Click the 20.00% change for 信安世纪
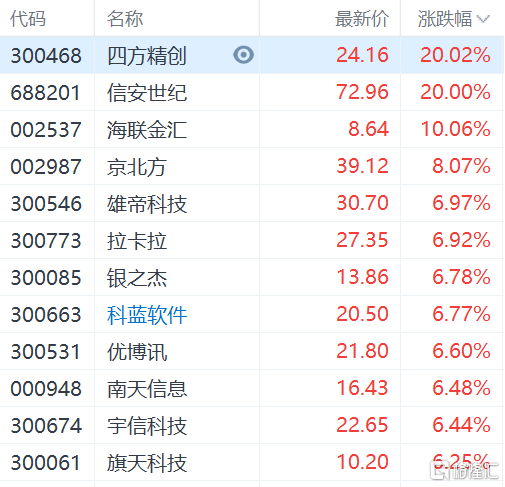 [x=455, y=92]
